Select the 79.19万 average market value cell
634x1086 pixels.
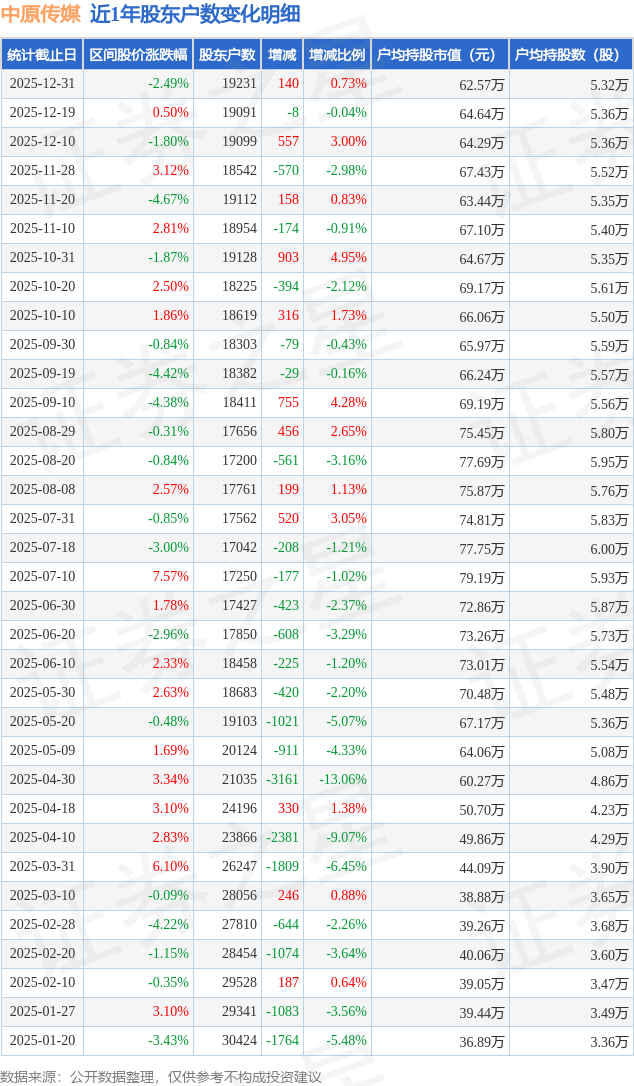click(x=481, y=577)
